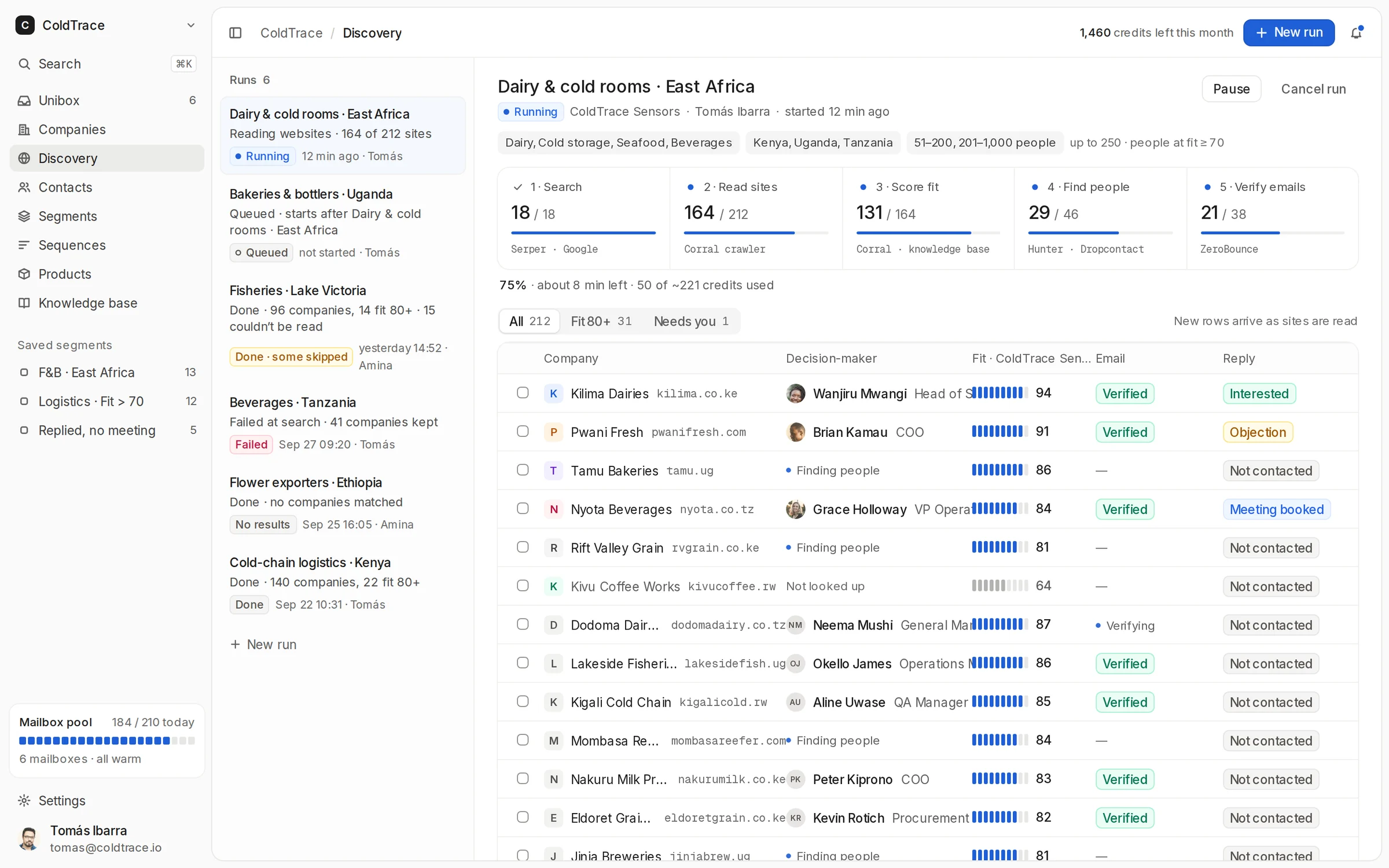This screenshot has height=868, width=1389.
Task: Open the Bakeries & bottlers Uganda run
Action: point(343,223)
